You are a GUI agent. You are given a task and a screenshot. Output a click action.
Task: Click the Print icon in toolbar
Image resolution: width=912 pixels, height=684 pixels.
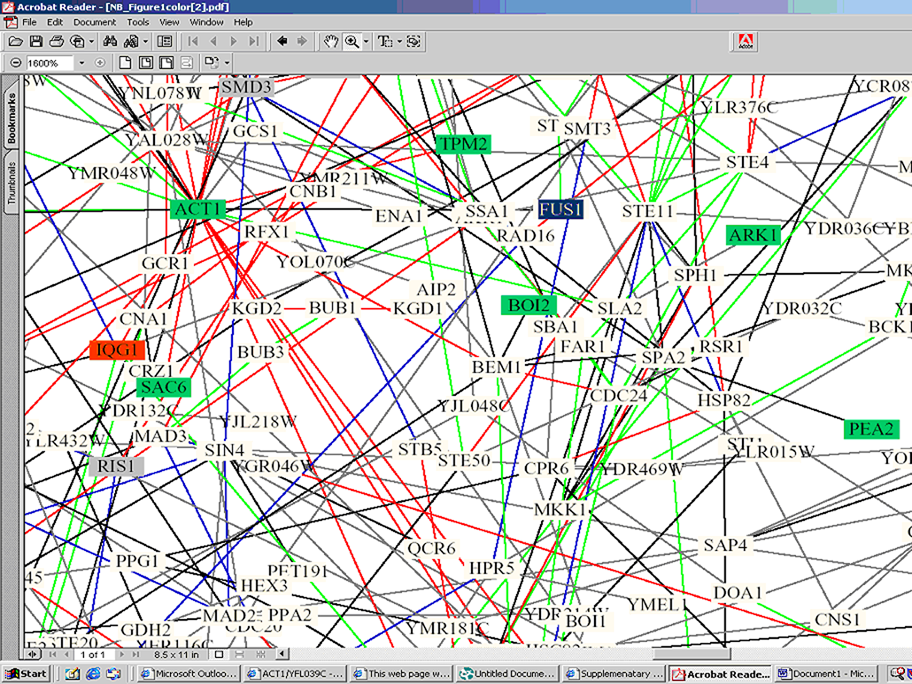point(56,42)
